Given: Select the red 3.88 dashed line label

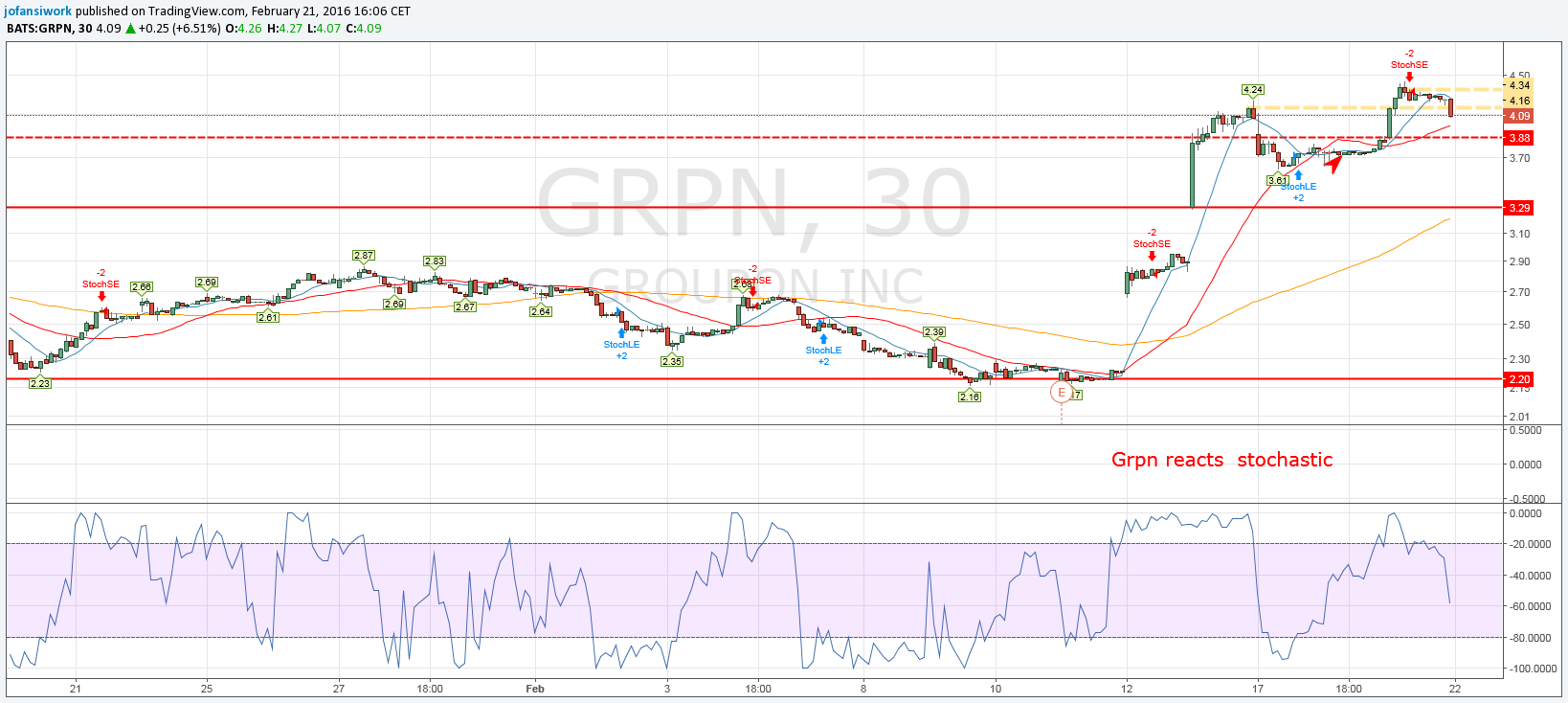Looking at the screenshot, I should (1519, 138).
